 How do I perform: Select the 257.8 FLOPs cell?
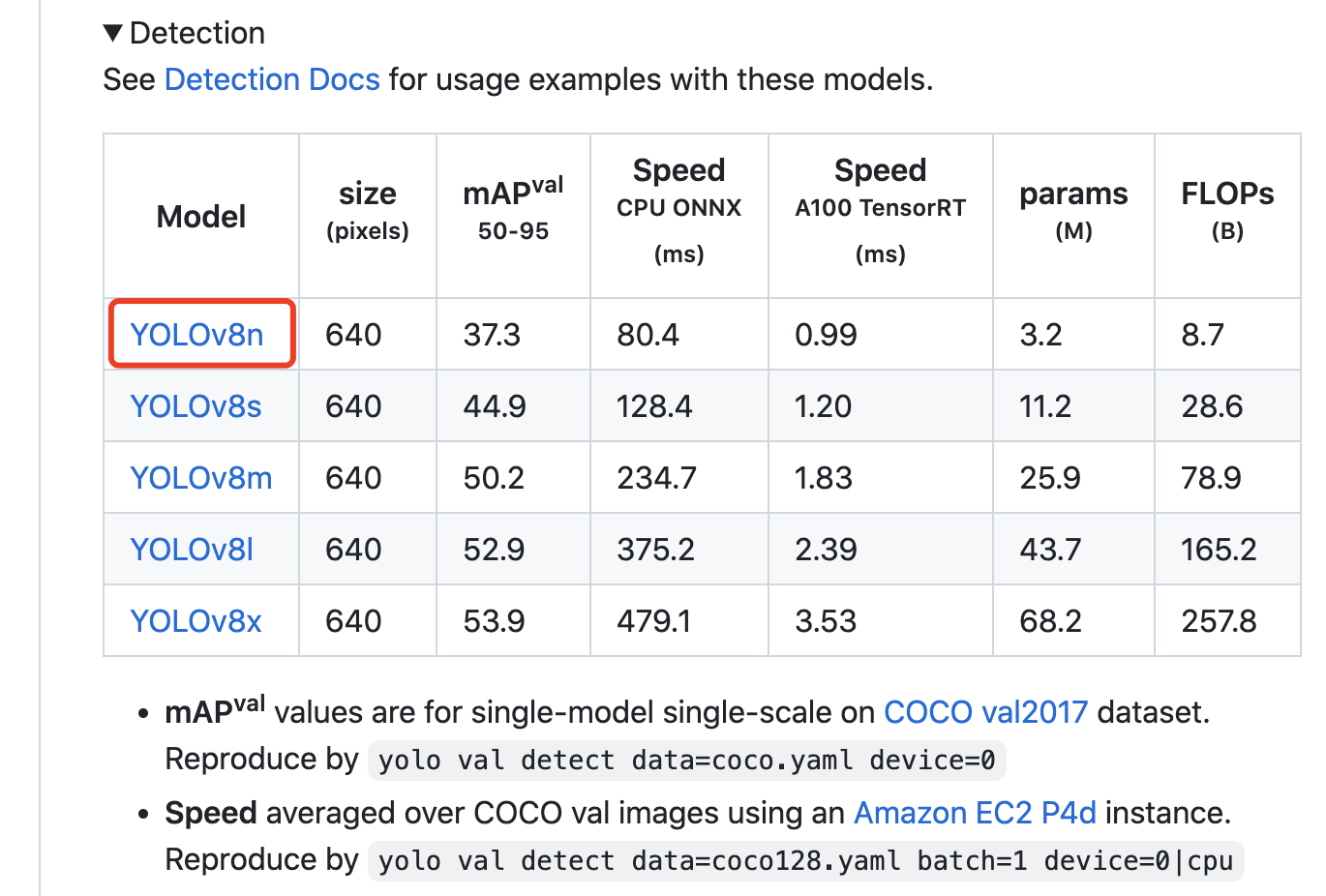(1219, 621)
